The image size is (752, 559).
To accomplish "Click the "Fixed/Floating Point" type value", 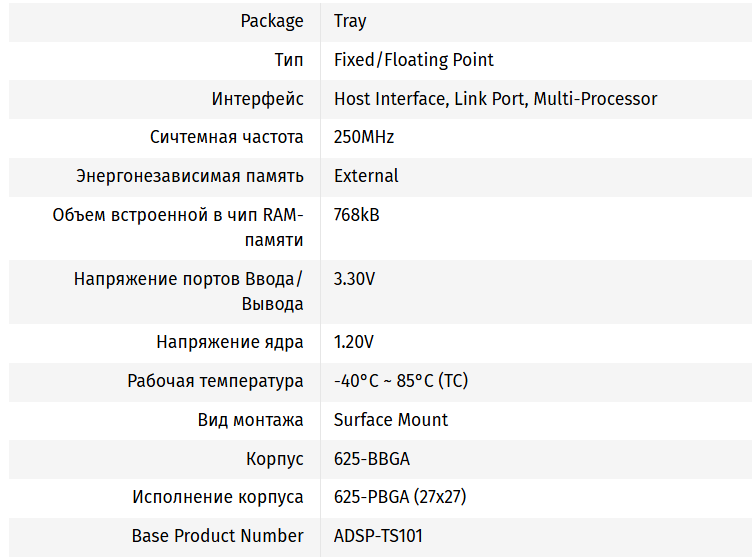I will click(x=413, y=60).
